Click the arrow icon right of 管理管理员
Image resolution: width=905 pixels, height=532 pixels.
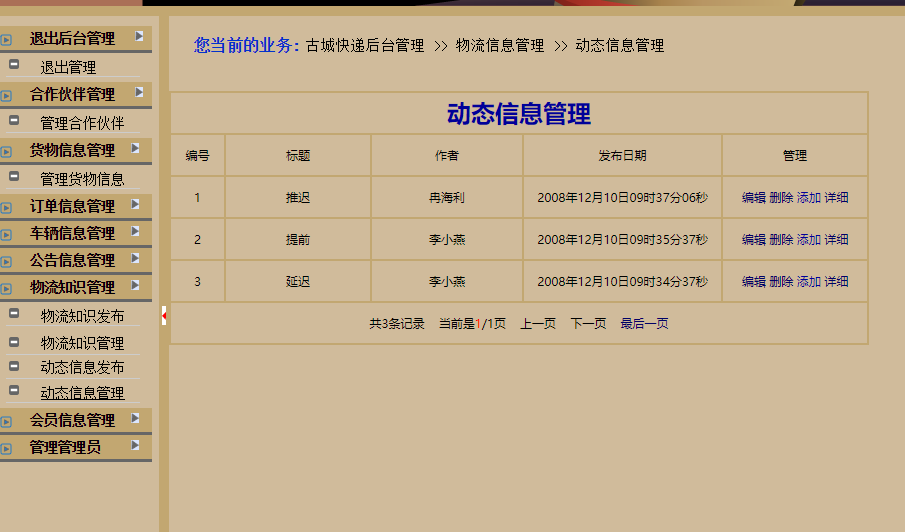[x=136, y=445]
